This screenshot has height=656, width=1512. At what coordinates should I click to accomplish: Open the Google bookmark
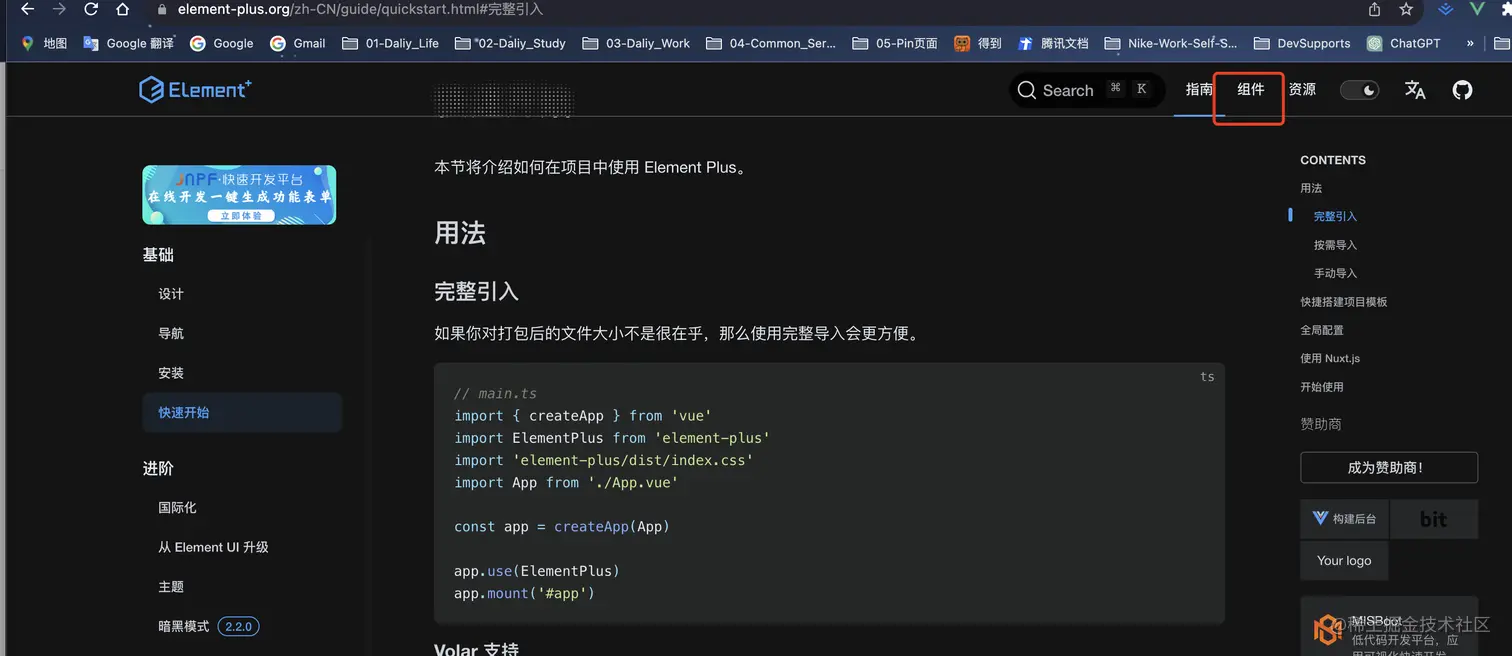tap(222, 43)
